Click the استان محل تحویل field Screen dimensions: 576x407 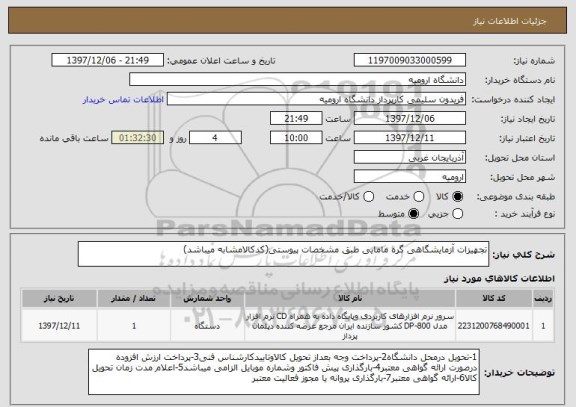410,158
